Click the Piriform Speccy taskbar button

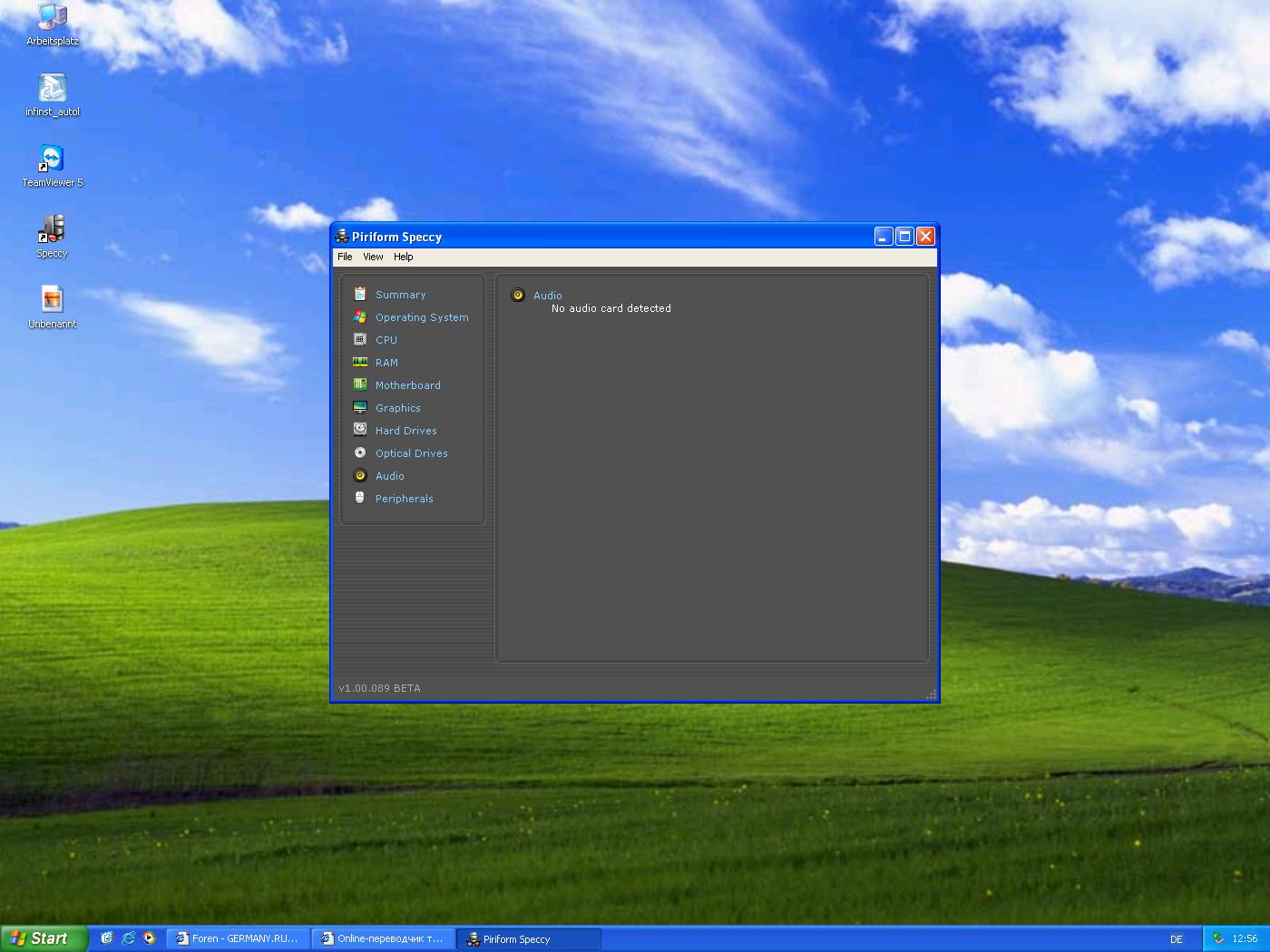coord(529,938)
